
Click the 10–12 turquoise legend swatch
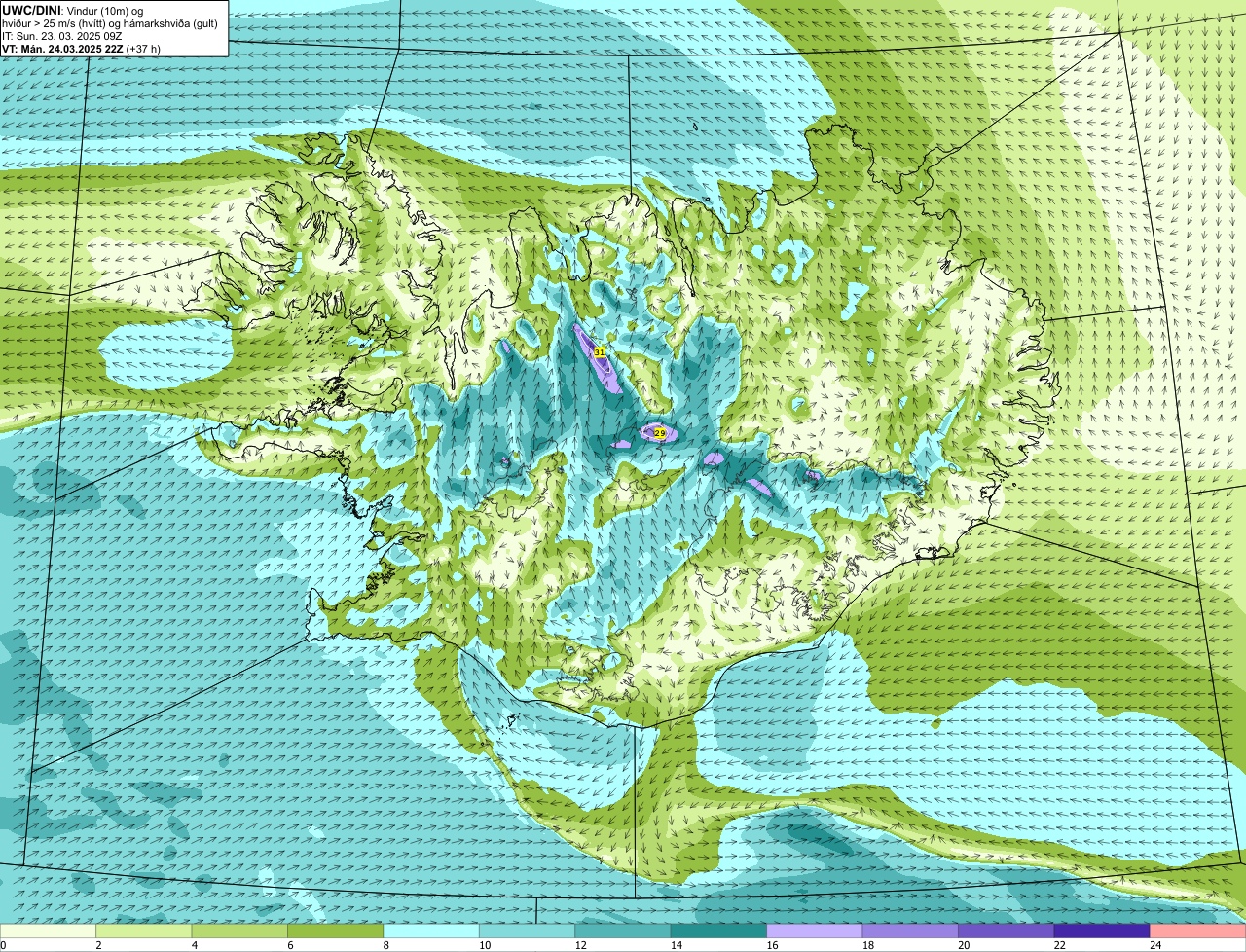(528, 931)
